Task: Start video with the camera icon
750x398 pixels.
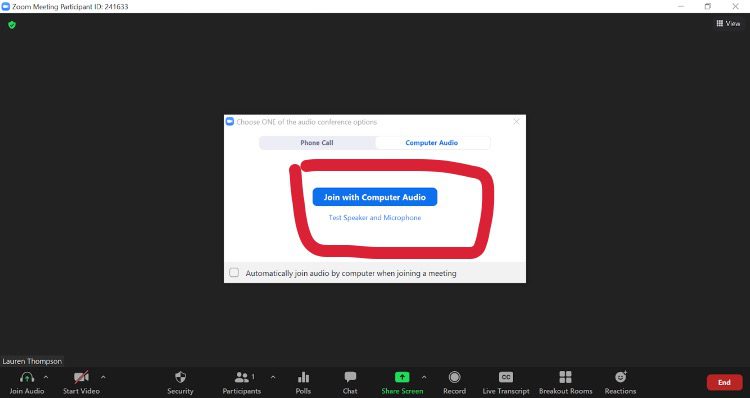Action: (81, 377)
